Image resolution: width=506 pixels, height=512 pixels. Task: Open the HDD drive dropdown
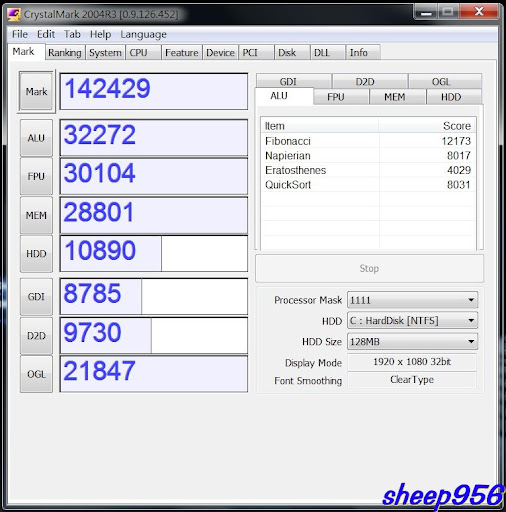[412, 321]
